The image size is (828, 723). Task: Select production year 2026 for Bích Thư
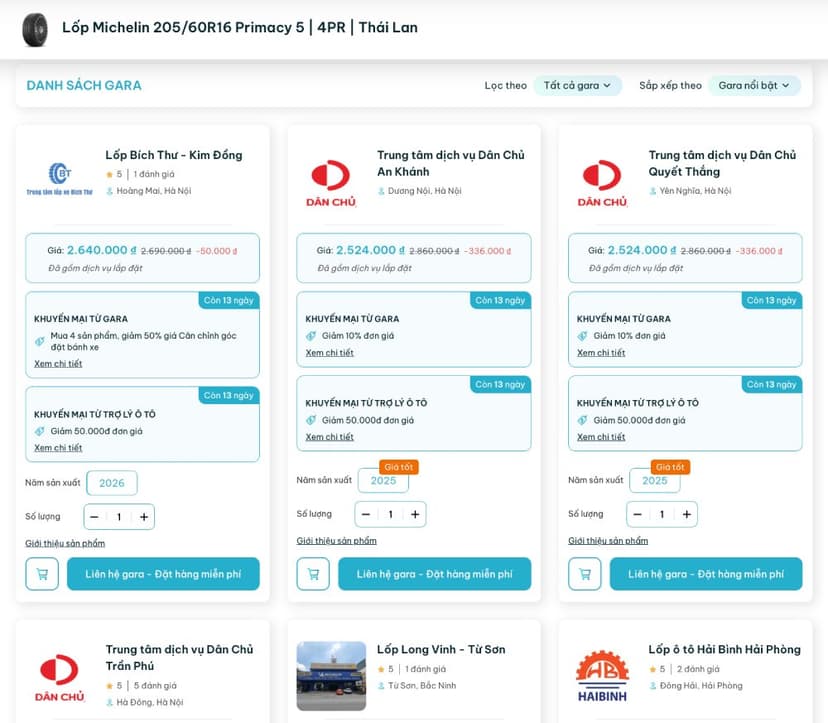[x=112, y=483]
